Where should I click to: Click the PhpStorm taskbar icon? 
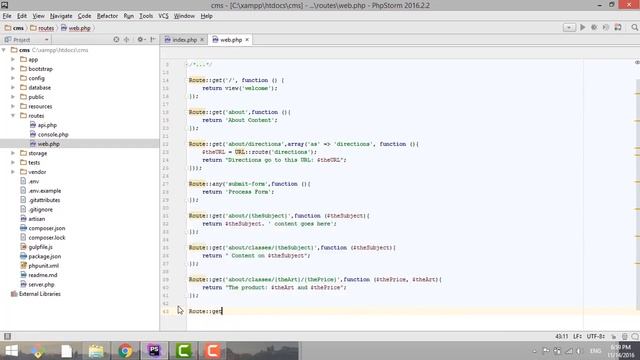[x=154, y=351]
